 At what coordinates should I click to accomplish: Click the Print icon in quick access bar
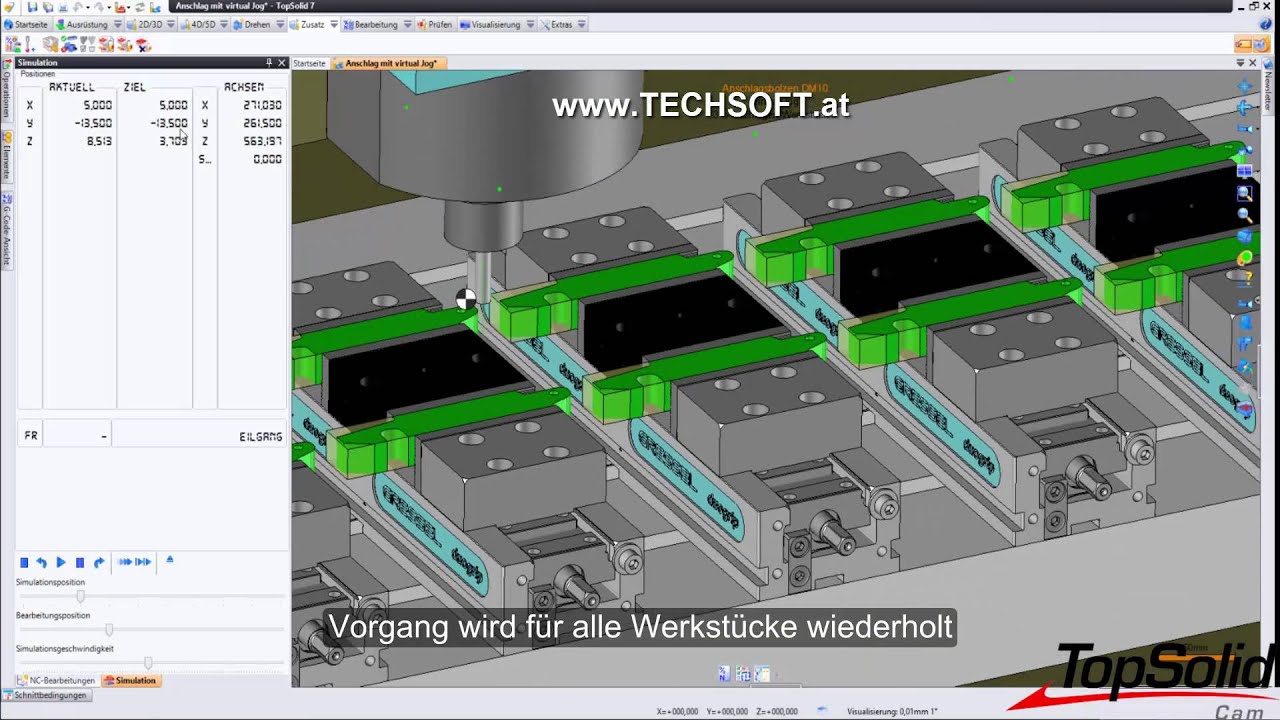(62, 7)
